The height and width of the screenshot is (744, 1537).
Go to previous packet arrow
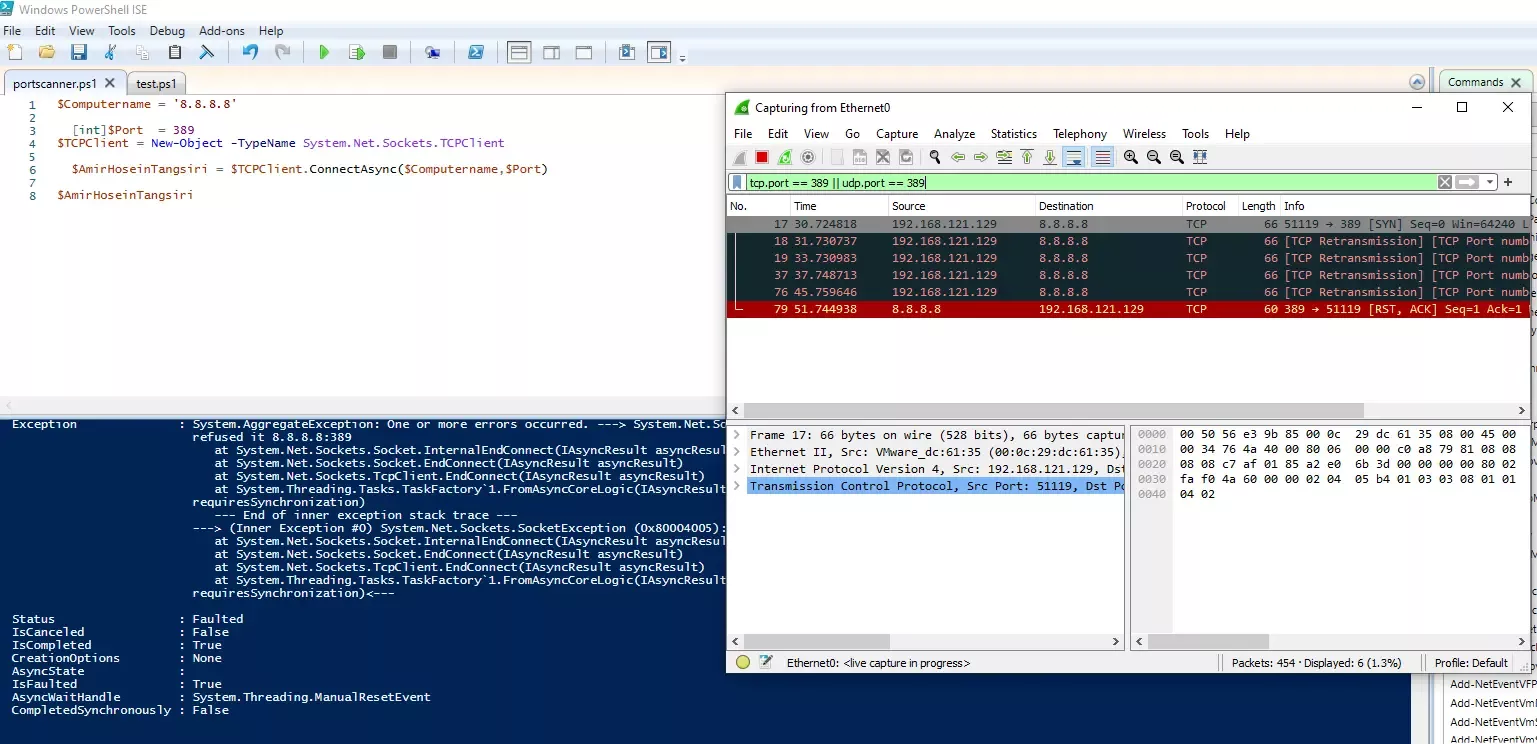(x=958, y=157)
